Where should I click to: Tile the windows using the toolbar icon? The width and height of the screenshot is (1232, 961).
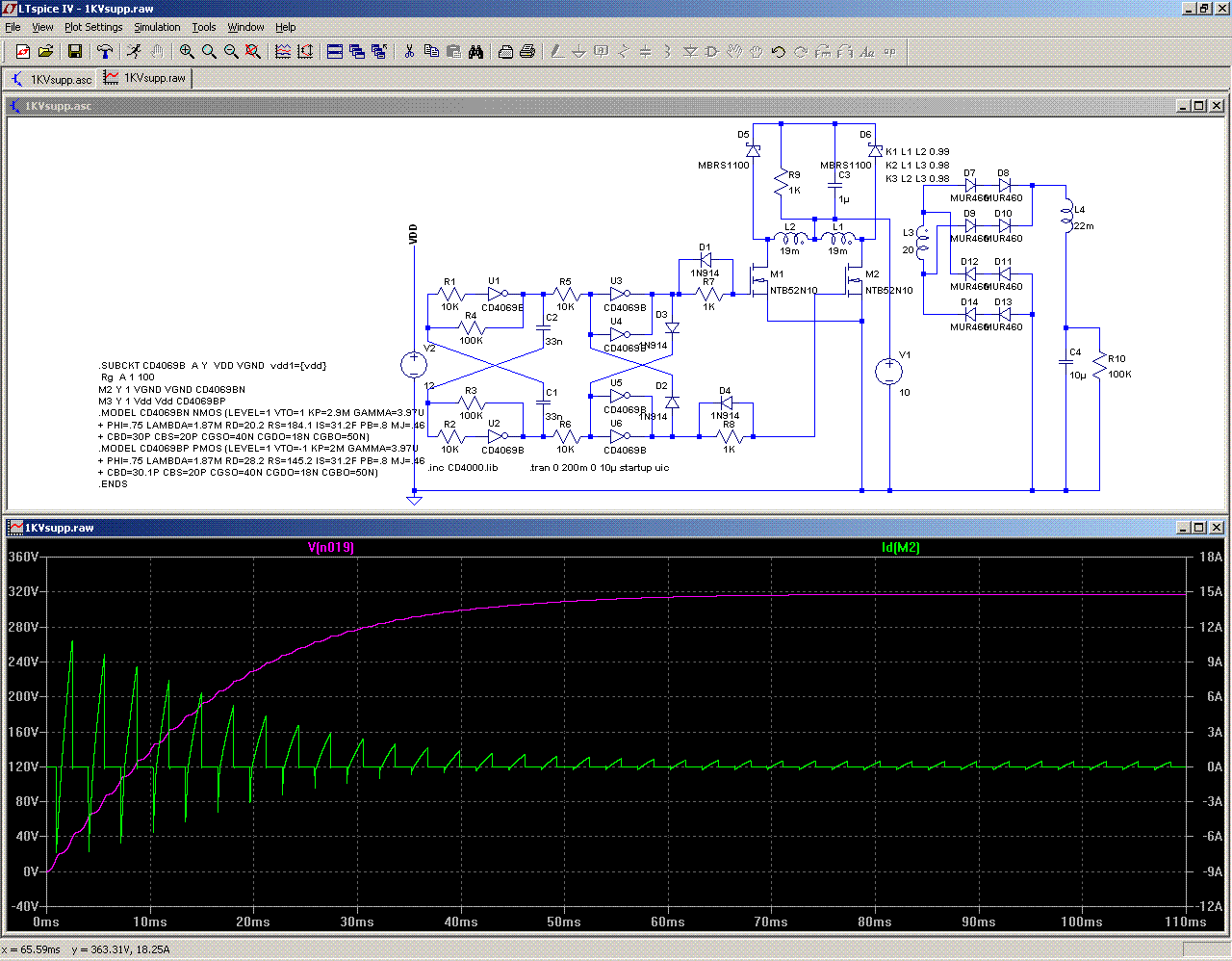(x=335, y=52)
